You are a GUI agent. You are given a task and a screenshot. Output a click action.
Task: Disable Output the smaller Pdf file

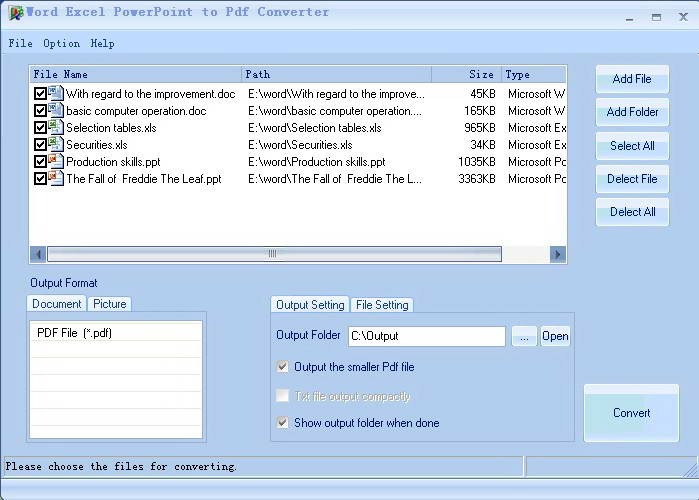[282, 367]
